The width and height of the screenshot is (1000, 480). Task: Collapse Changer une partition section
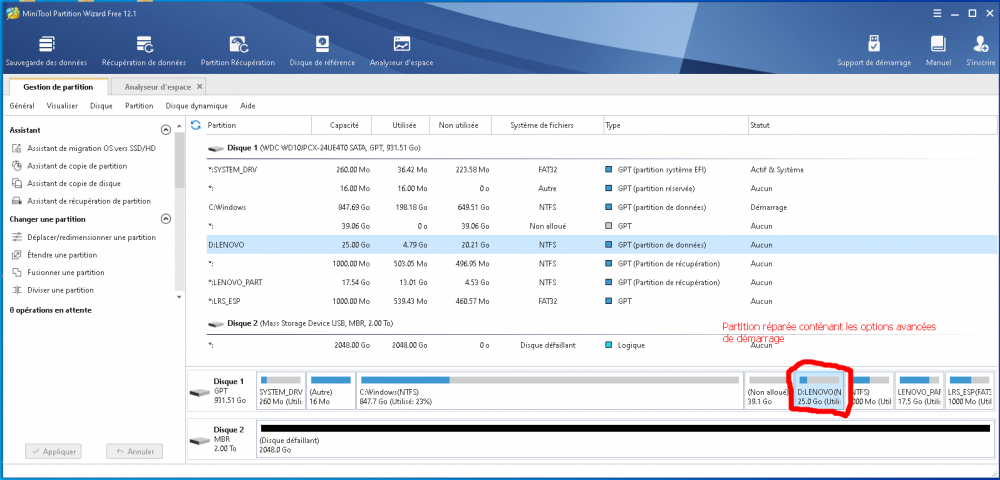165,219
